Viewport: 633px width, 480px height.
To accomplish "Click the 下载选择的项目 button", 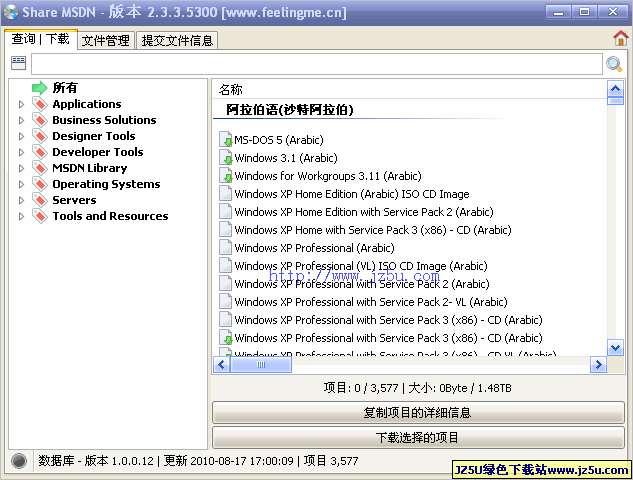I will (418, 437).
